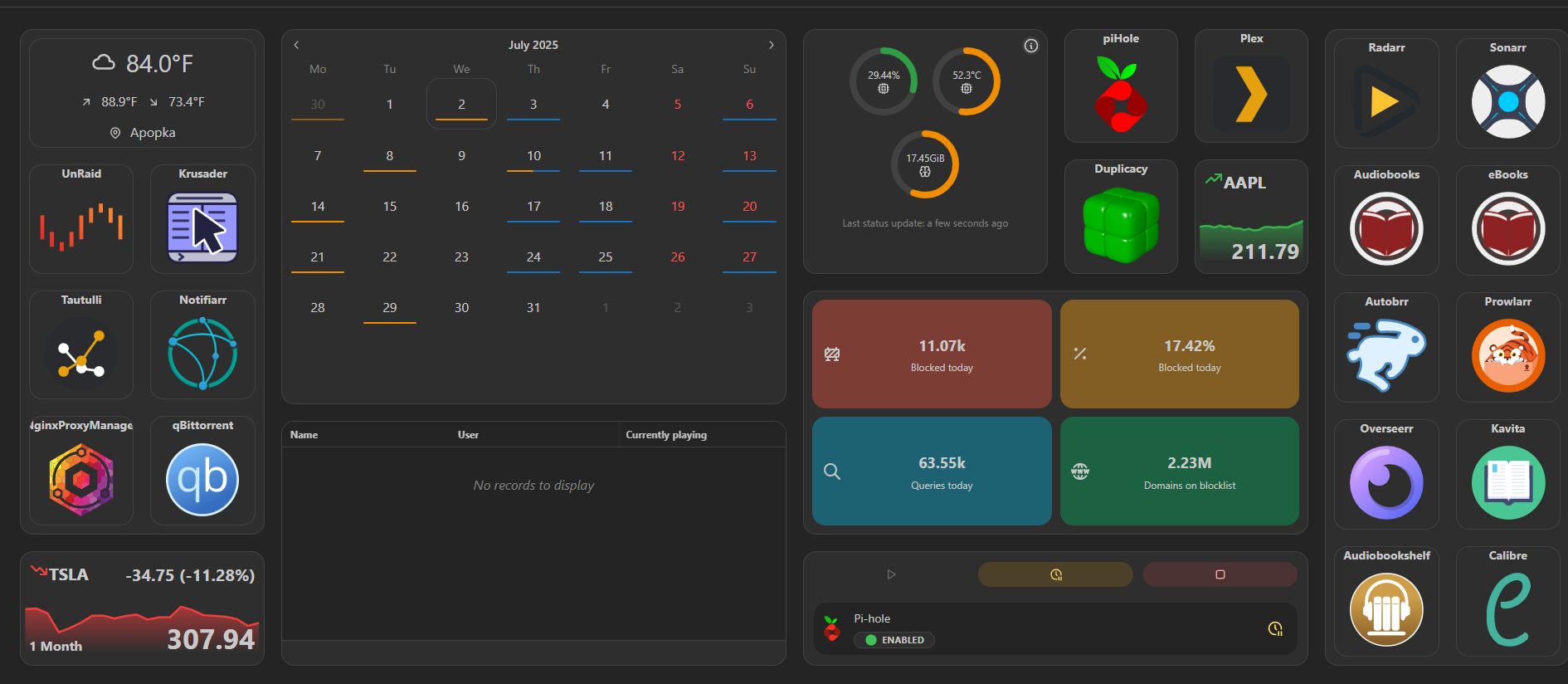
Task: Select July 31 in the calendar
Action: tap(533, 307)
